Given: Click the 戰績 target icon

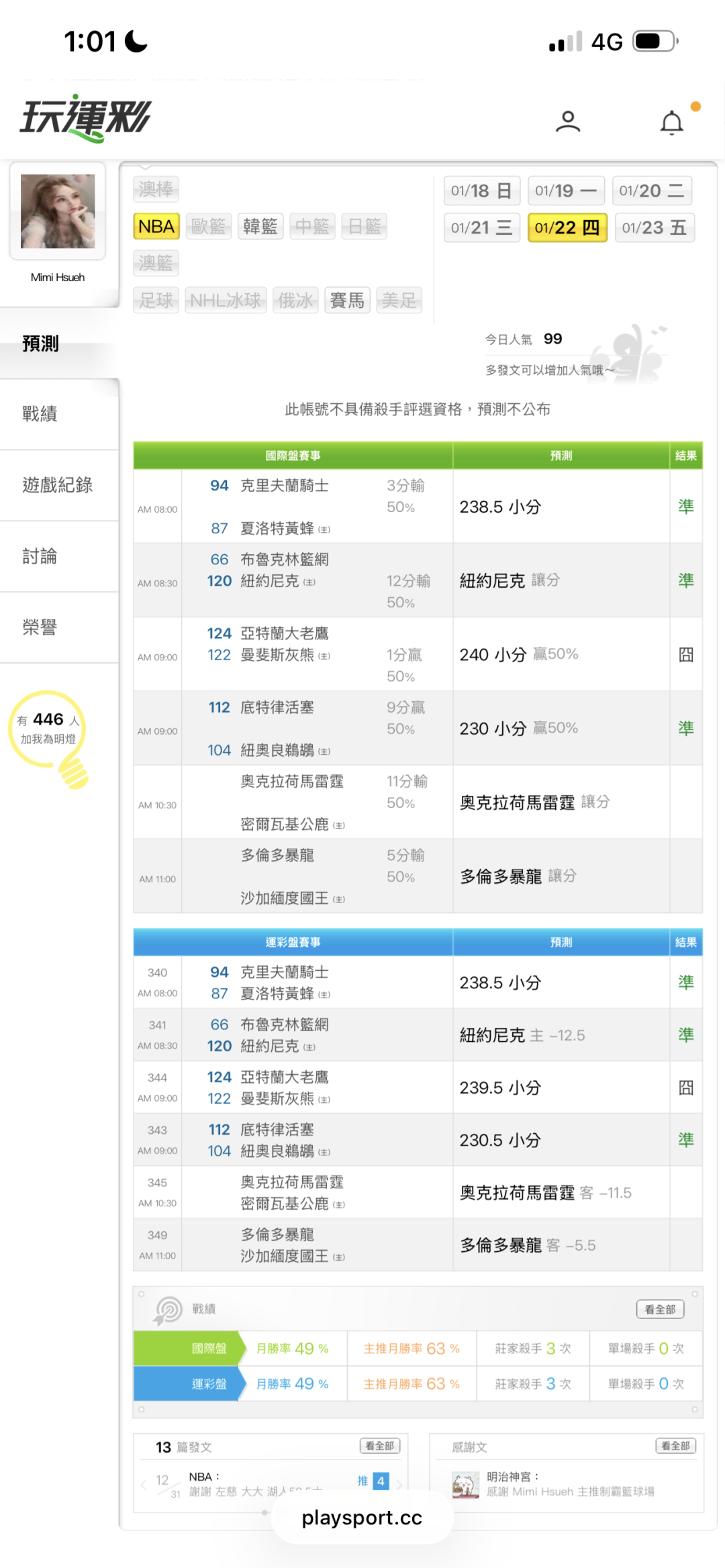Looking at the screenshot, I should 168,1310.
